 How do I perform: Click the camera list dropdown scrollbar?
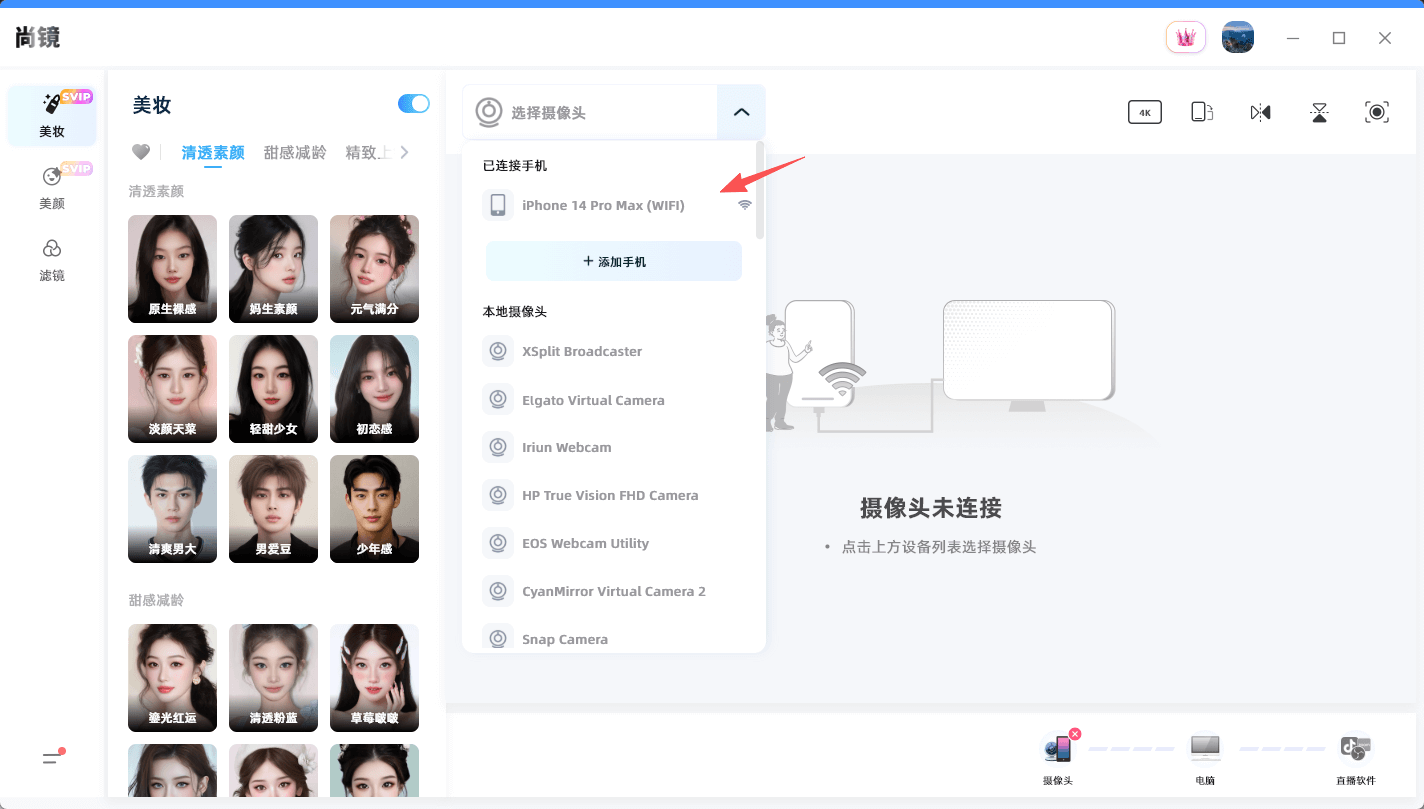pyautogui.click(x=760, y=190)
